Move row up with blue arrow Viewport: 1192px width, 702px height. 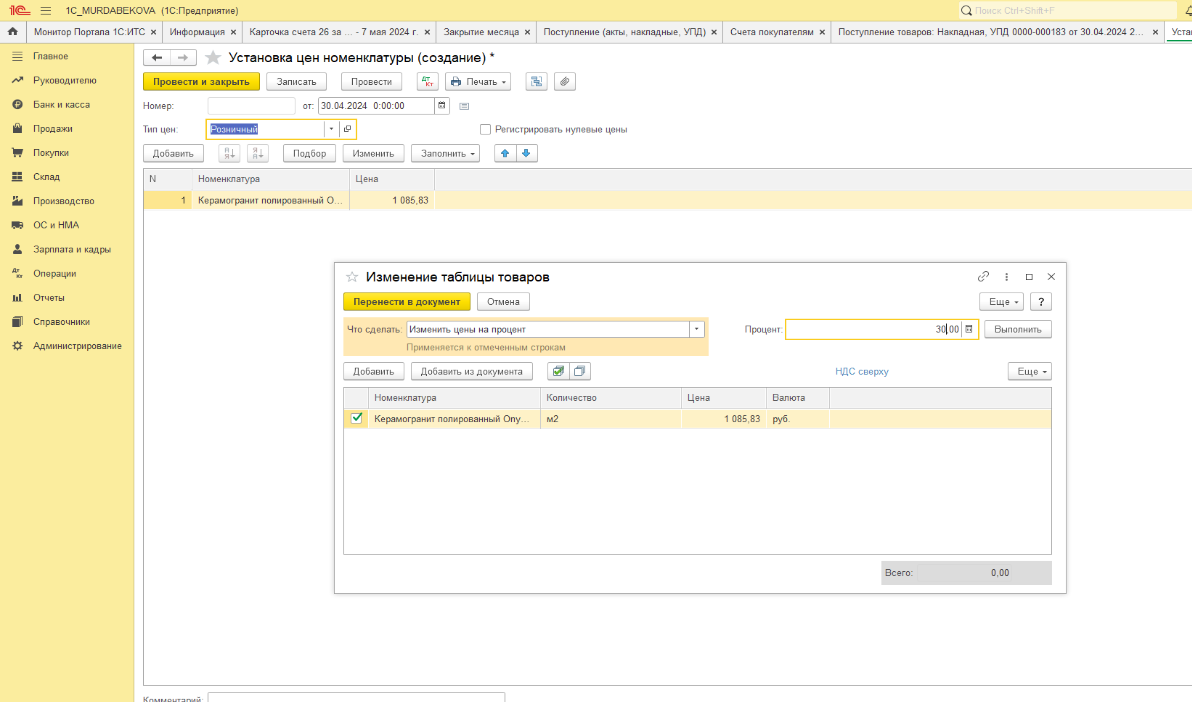coord(505,154)
